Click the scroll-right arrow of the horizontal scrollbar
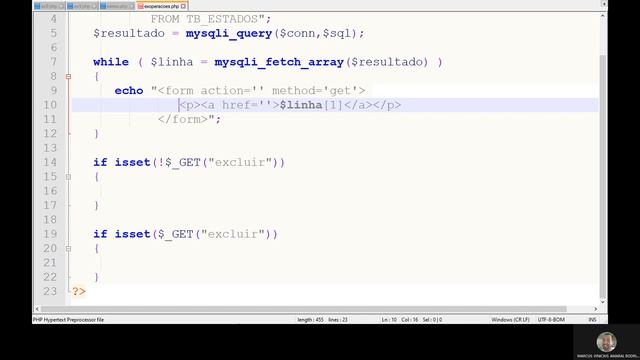640x360 pixels. (x=596, y=309)
